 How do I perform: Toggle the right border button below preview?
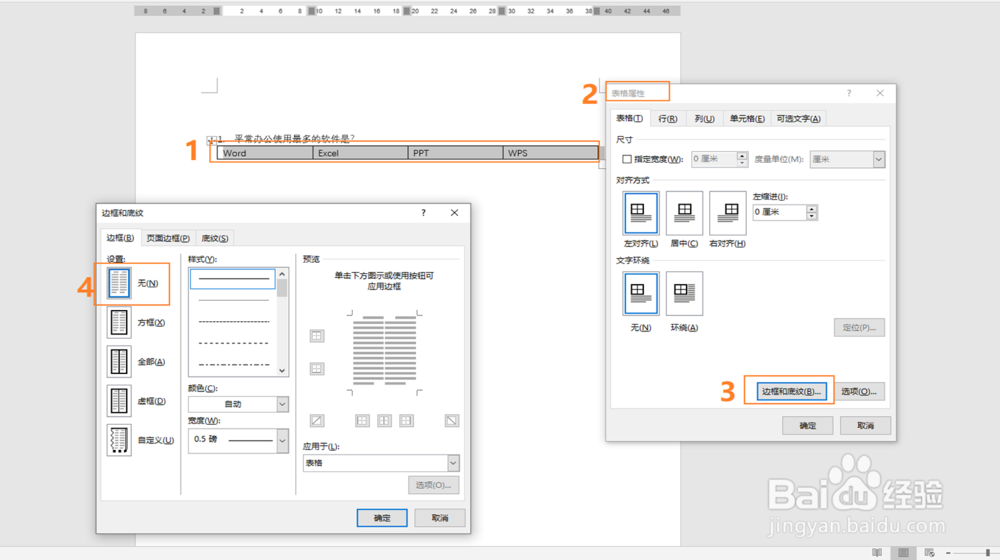[406, 420]
